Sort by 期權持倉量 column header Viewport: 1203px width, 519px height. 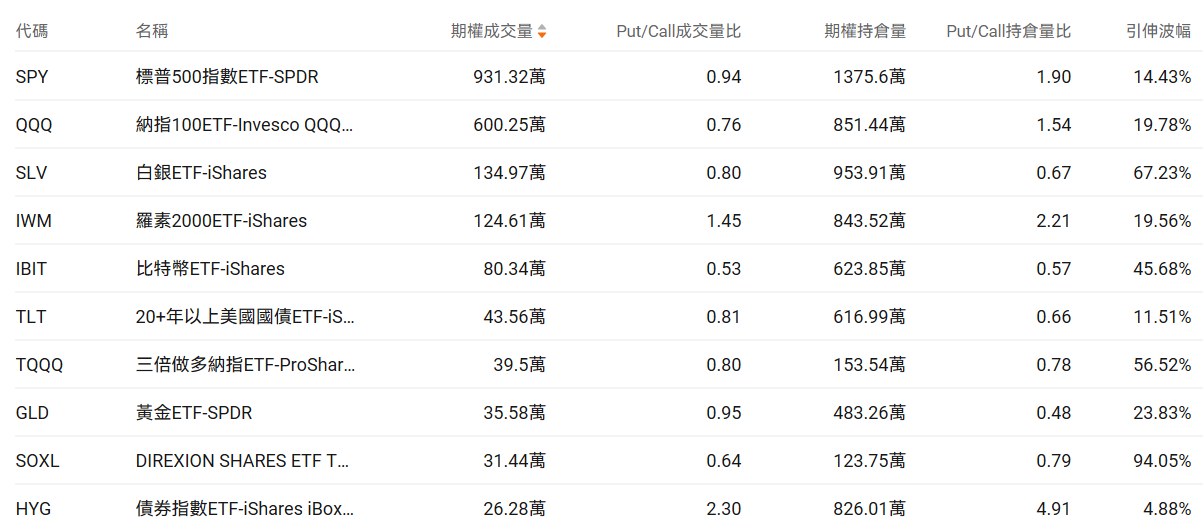865,31
